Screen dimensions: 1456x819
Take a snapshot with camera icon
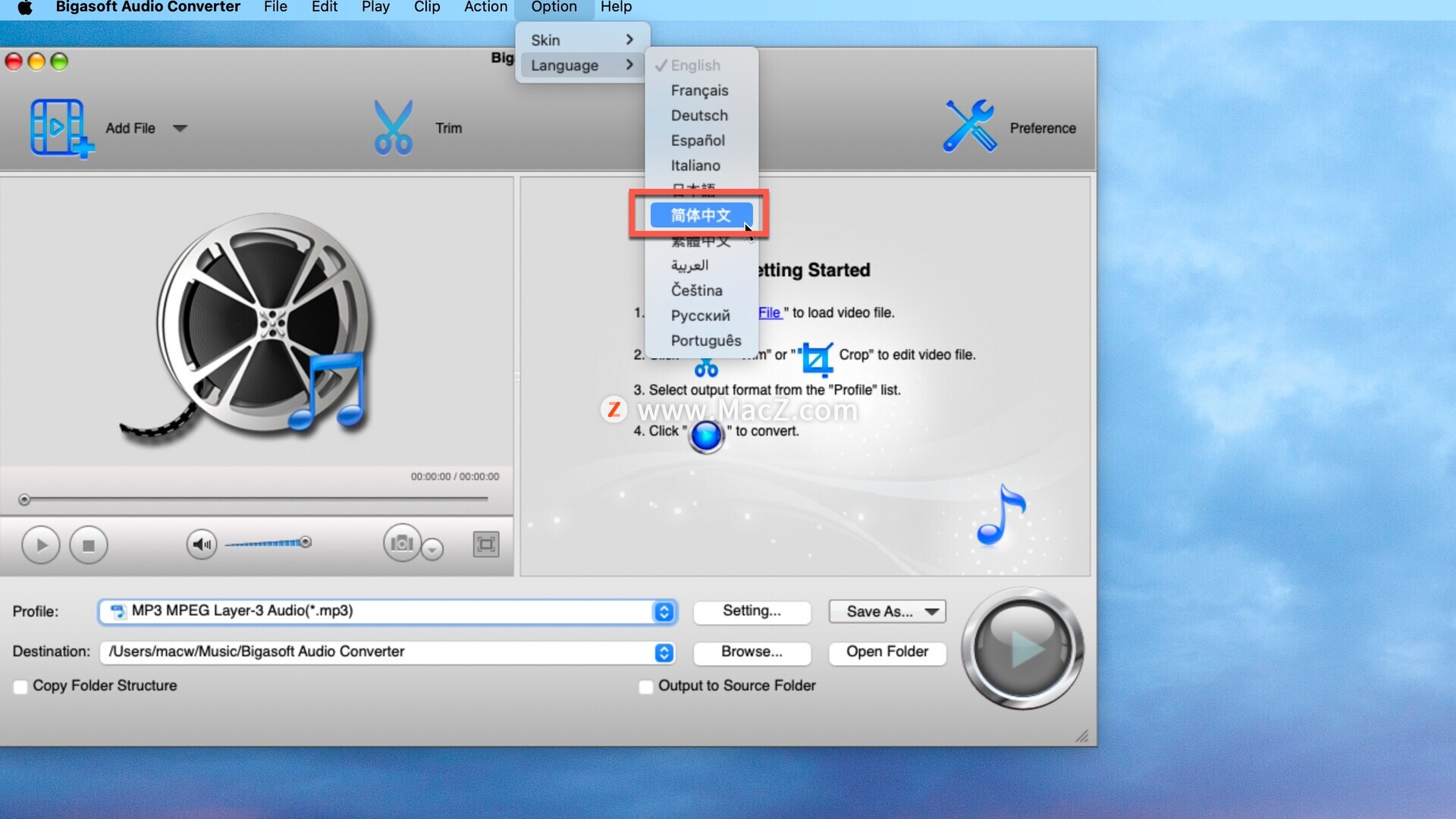(x=402, y=543)
